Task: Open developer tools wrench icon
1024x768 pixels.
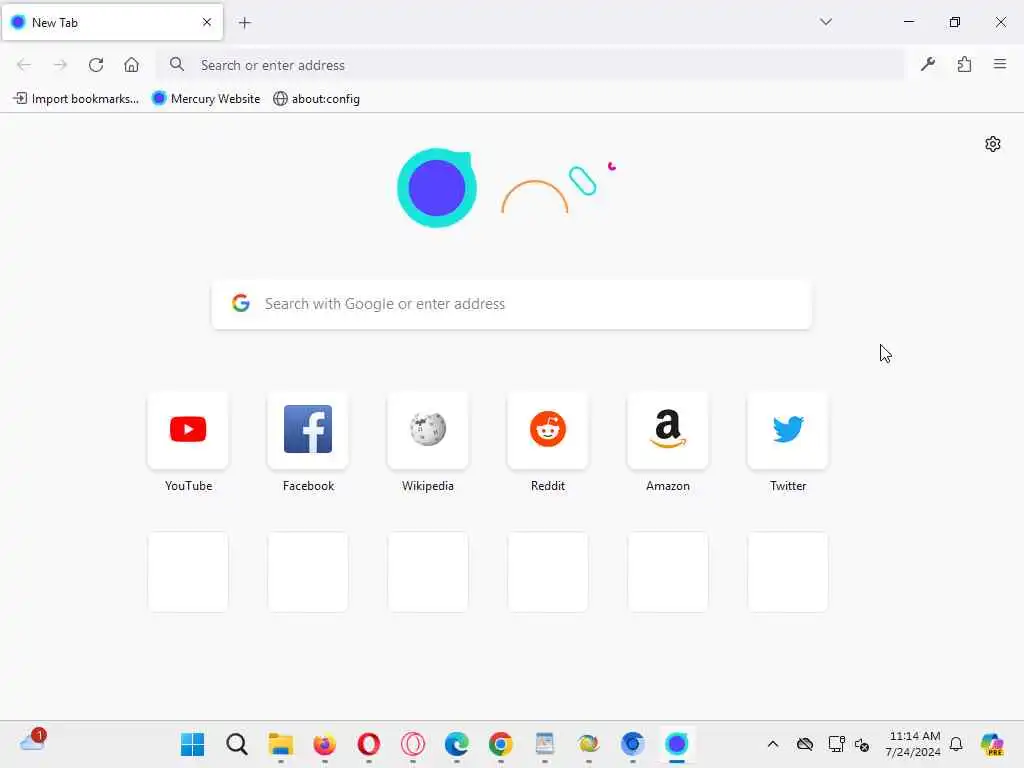Action: (928, 64)
